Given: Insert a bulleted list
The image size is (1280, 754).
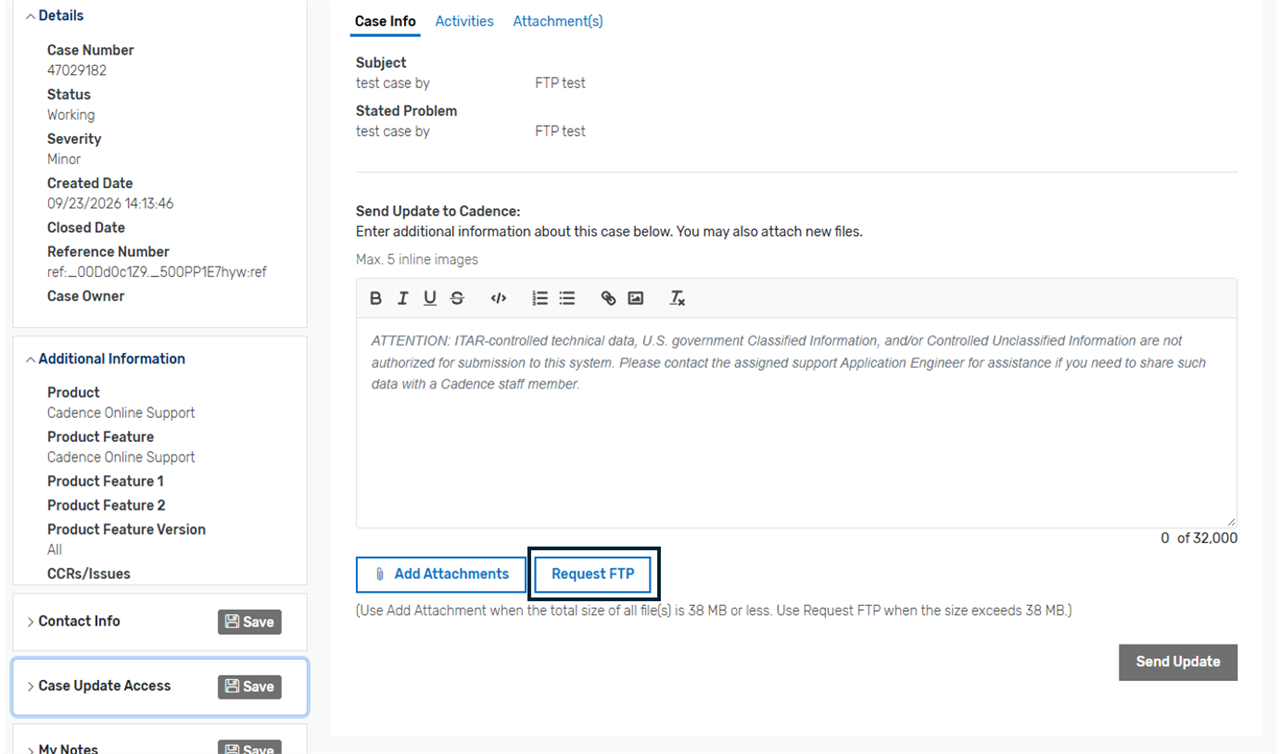Looking at the screenshot, I should click(x=567, y=298).
